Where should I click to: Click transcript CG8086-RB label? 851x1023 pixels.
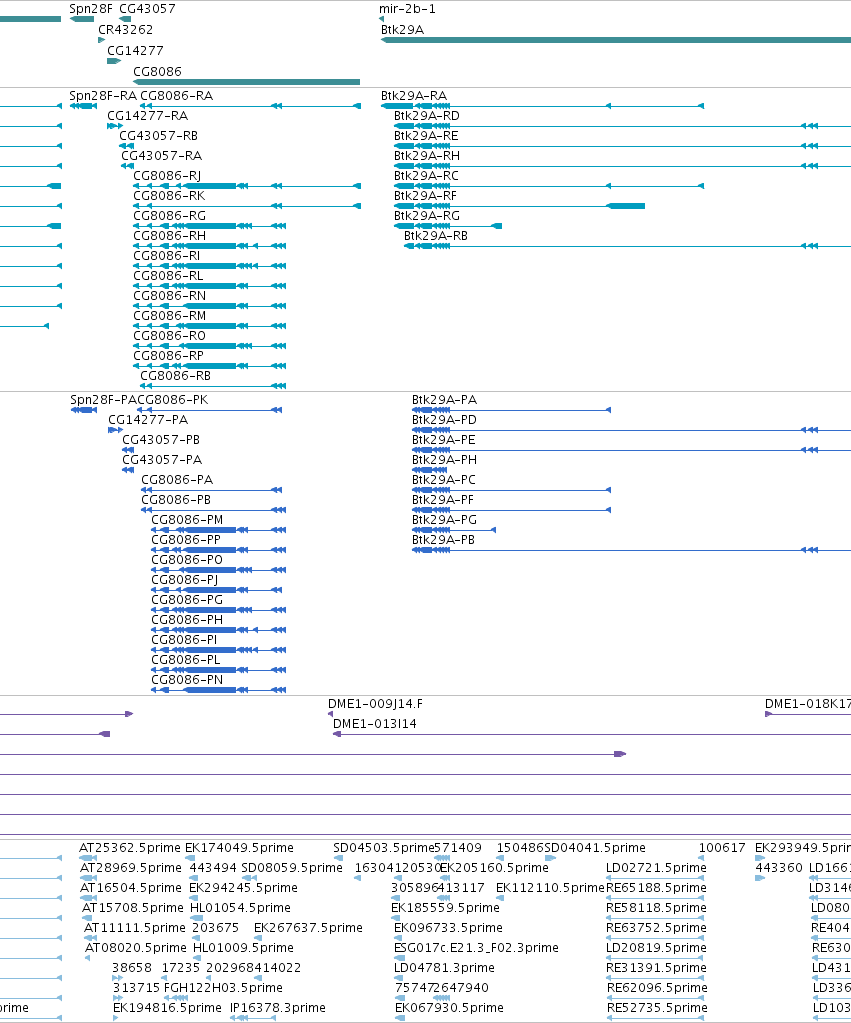tap(176, 376)
